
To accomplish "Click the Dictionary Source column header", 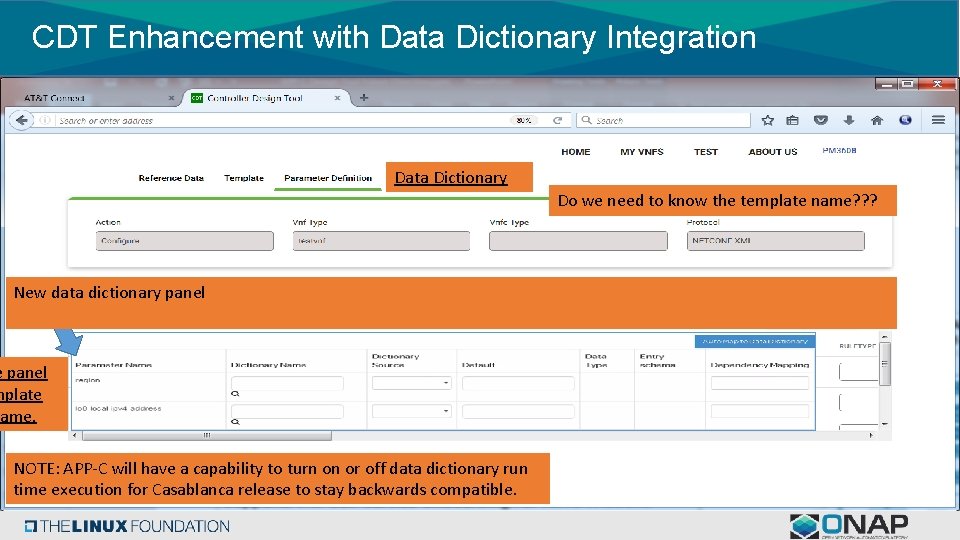I will (396, 360).
